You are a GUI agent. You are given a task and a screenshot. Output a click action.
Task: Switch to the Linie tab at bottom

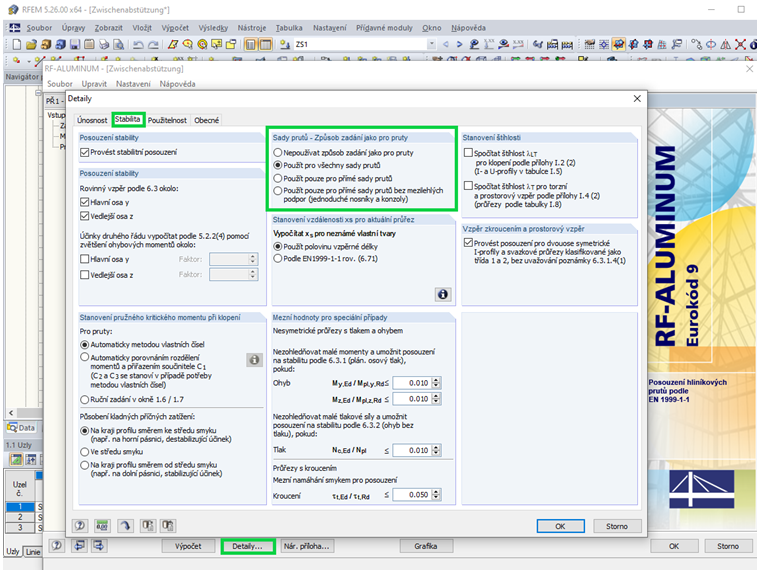point(33,552)
